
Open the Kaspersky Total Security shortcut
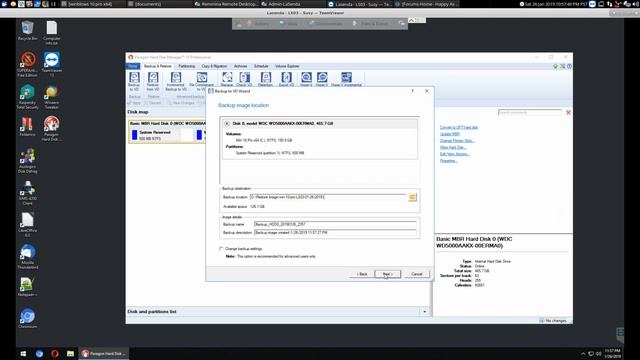[x=27, y=97]
